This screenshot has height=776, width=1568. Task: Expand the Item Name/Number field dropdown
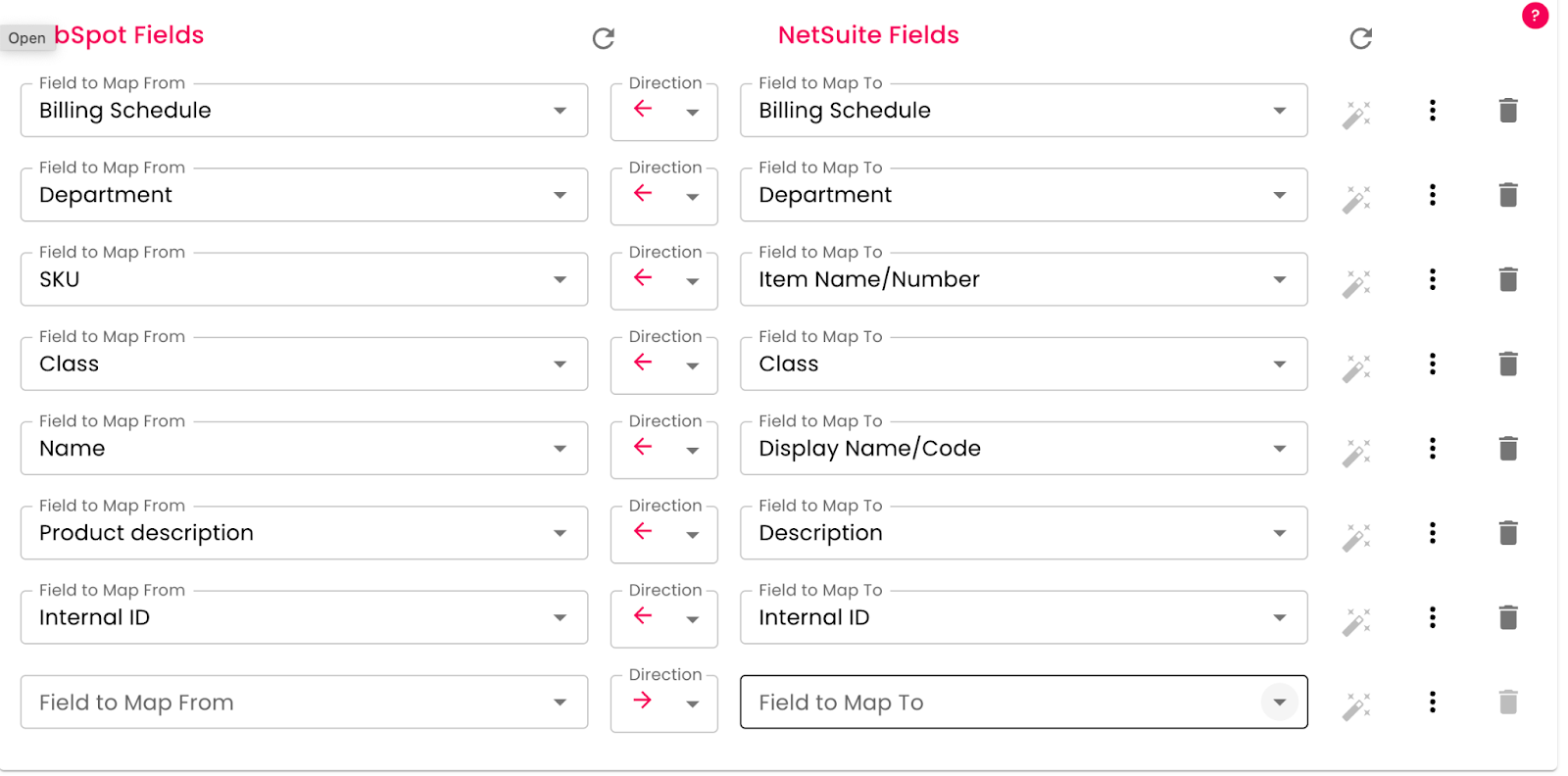[x=1279, y=280]
